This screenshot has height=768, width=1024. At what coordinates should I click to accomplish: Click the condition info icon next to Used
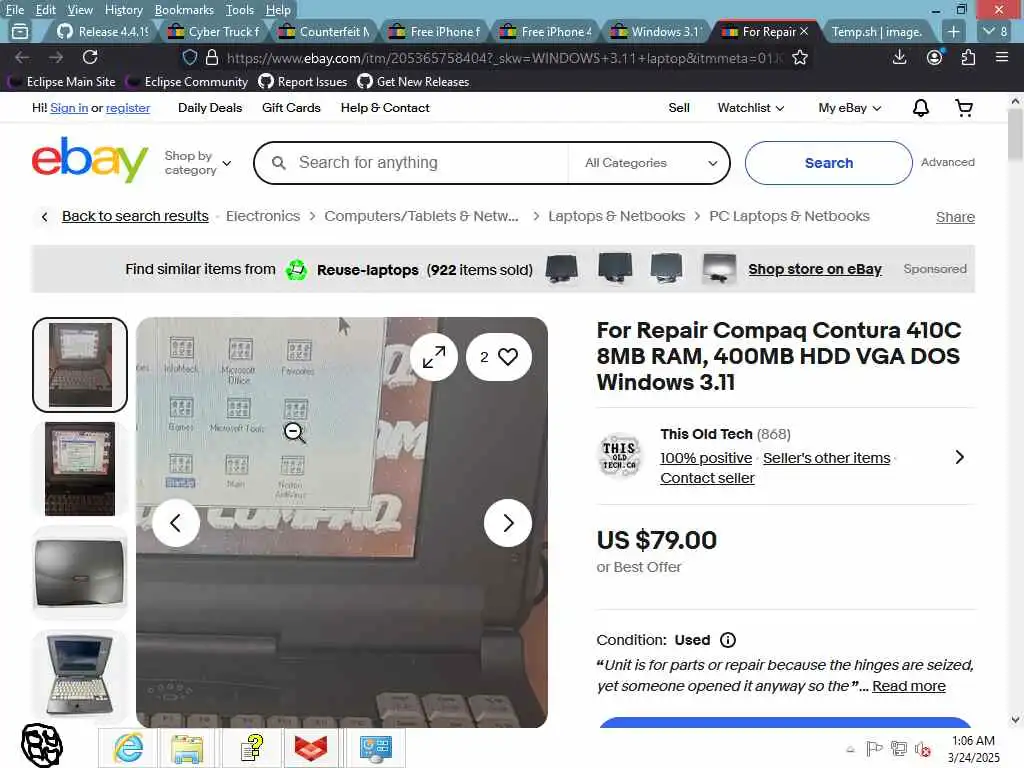click(728, 640)
